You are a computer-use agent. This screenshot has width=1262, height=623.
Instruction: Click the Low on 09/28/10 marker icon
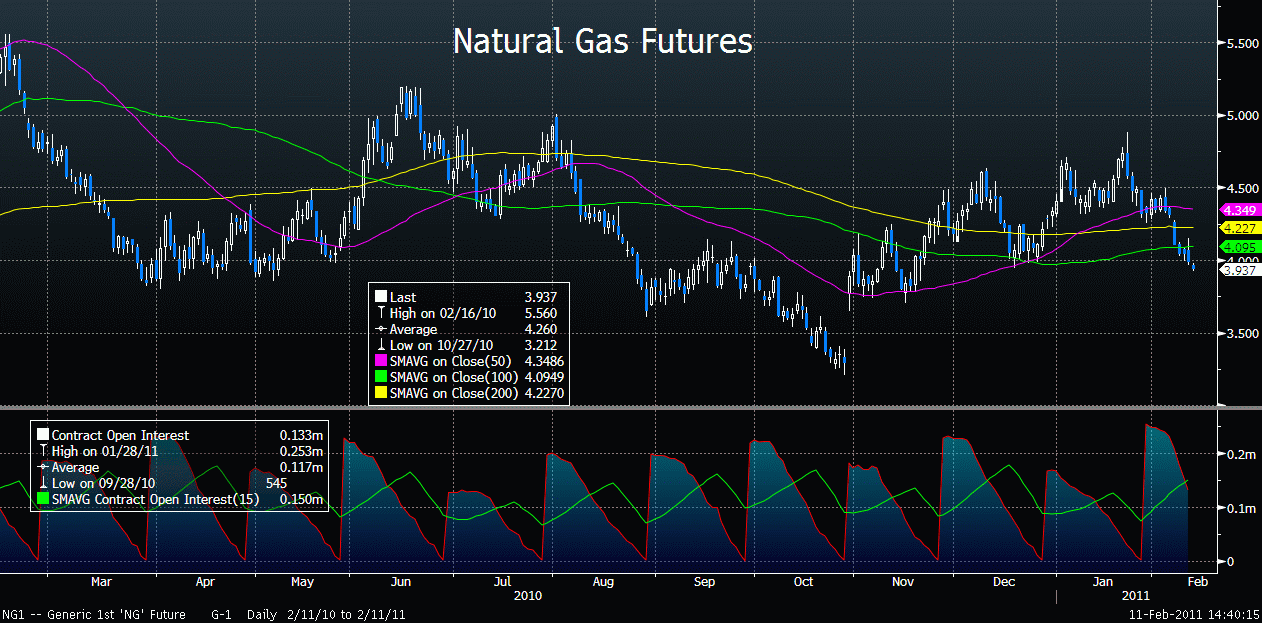pyautogui.click(x=43, y=483)
